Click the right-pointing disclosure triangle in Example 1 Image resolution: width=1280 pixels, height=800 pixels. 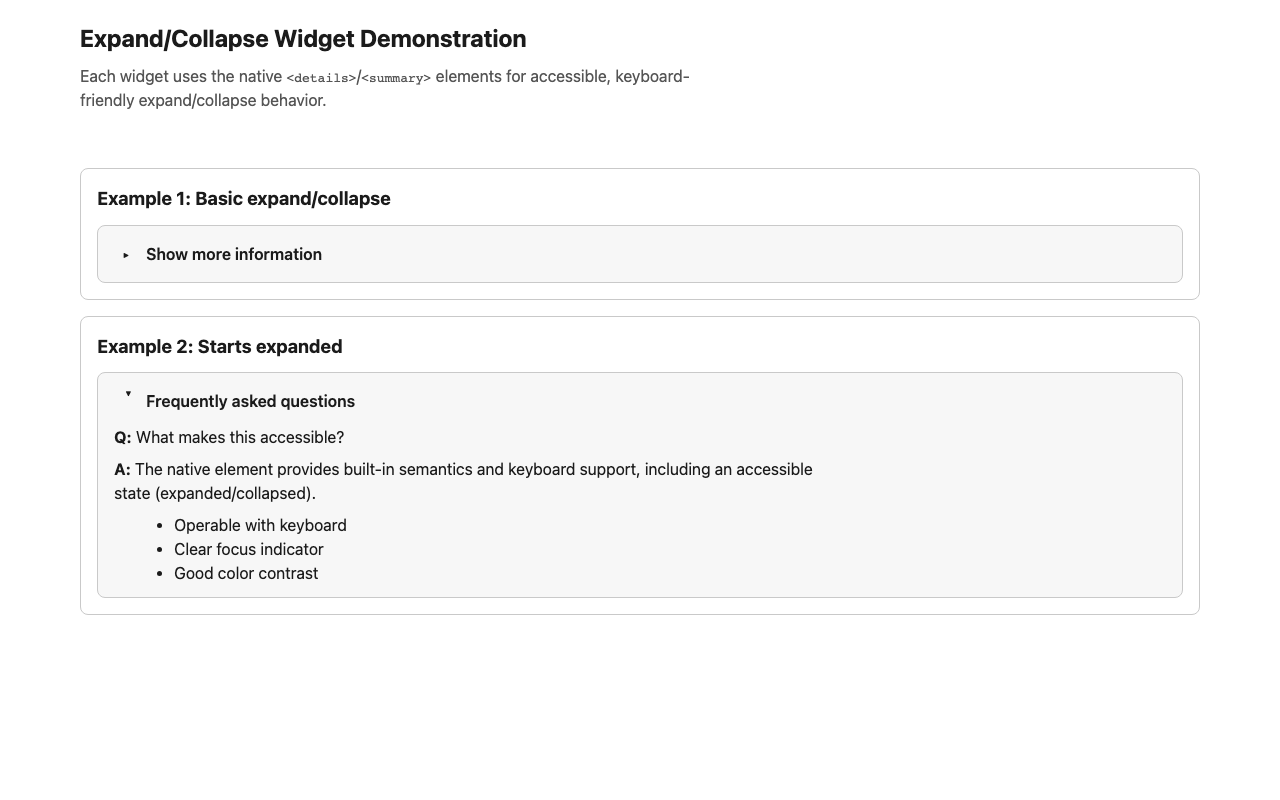pos(125,255)
